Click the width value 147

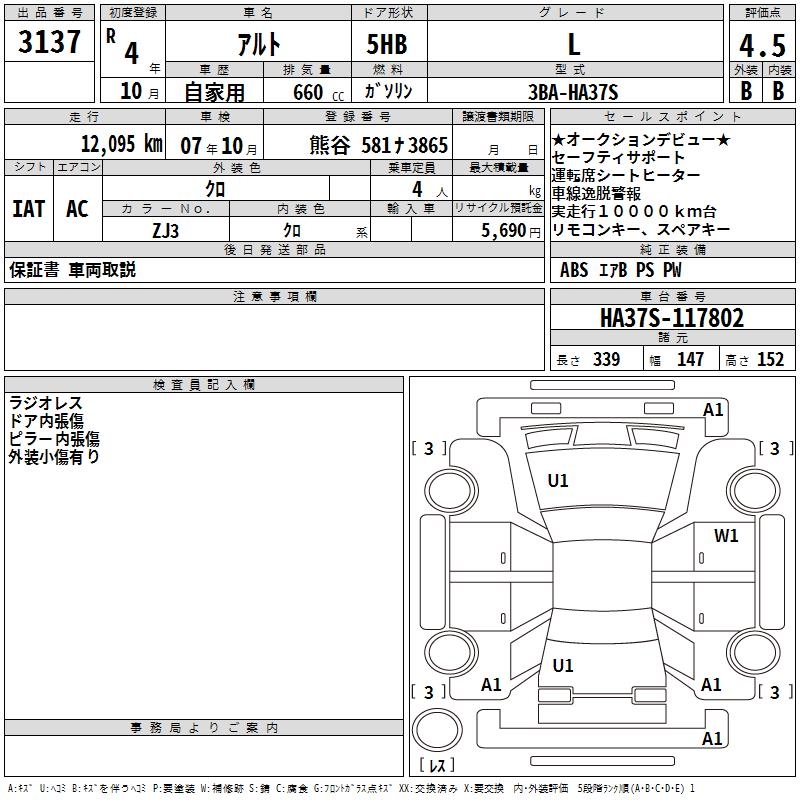tap(690, 359)
